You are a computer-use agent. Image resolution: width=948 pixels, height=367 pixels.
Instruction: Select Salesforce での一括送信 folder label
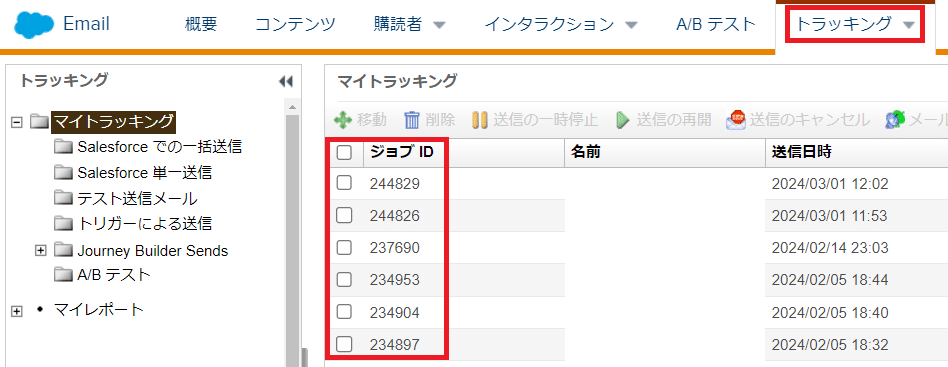pyautogui.click(x=160, y=147)
